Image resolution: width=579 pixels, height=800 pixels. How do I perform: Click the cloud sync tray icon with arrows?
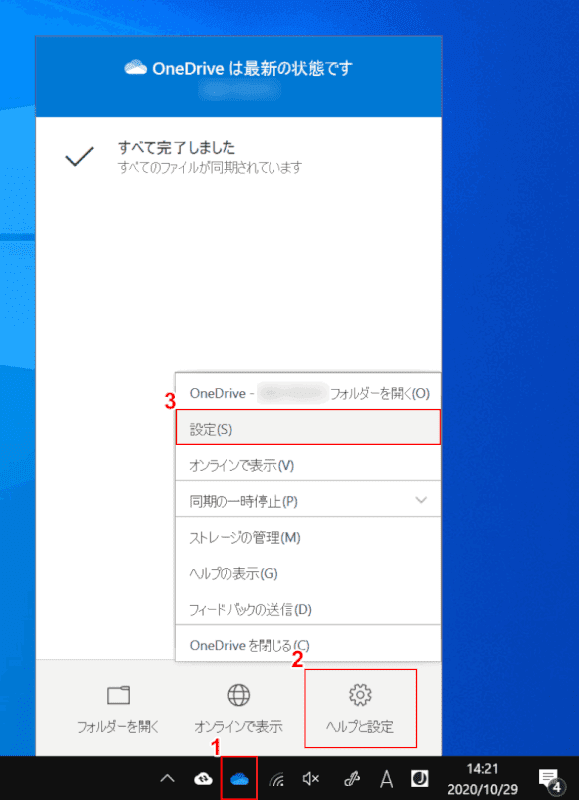[x=204, y=779]
